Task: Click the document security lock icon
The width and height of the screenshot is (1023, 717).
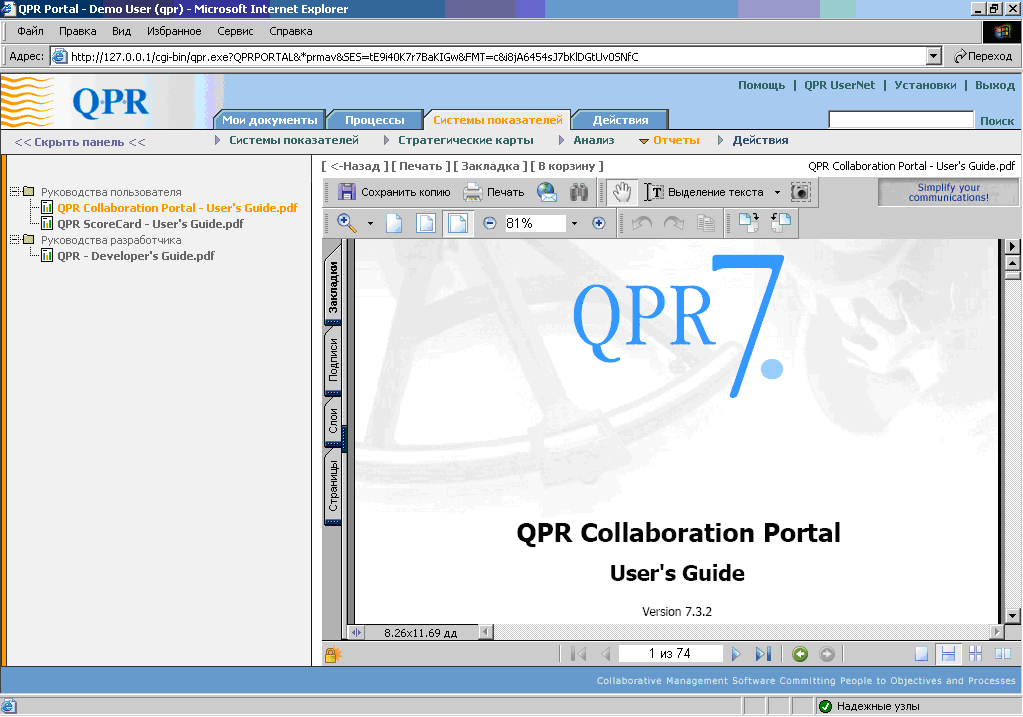Action: 333,654
